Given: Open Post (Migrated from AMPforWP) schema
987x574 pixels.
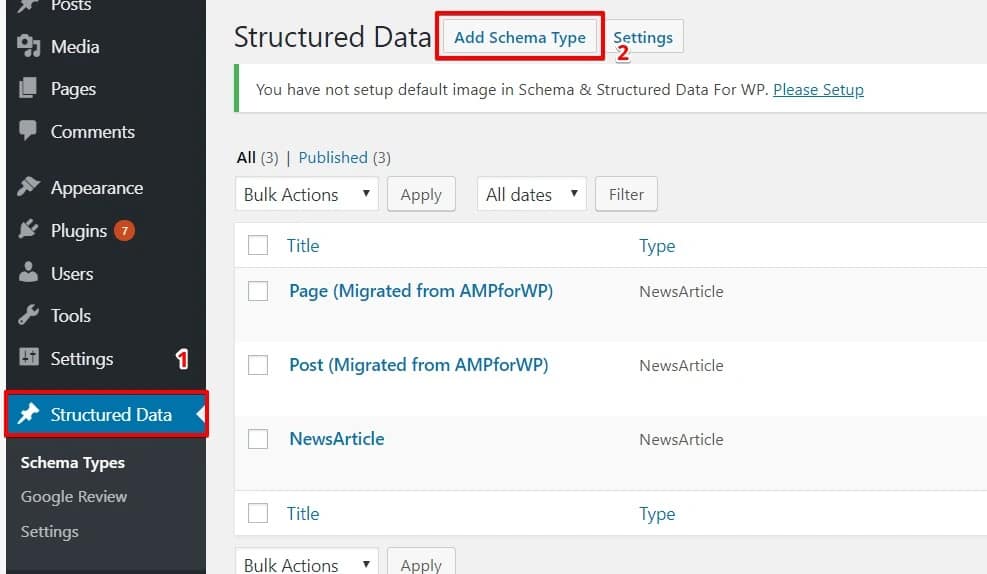Looking at the screenshot, I should pos(419,364).
